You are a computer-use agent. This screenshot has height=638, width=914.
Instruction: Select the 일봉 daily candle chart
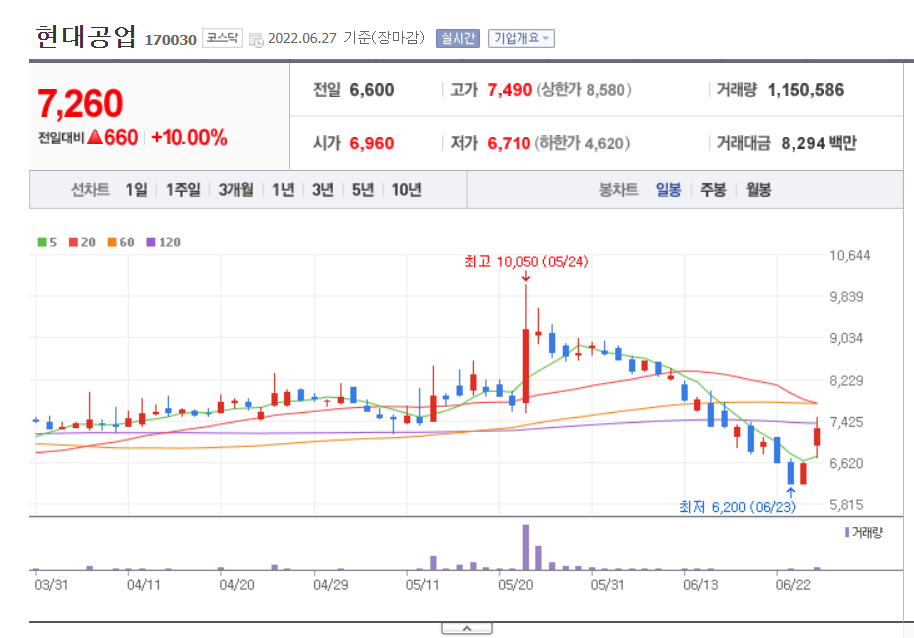(668, 189)
